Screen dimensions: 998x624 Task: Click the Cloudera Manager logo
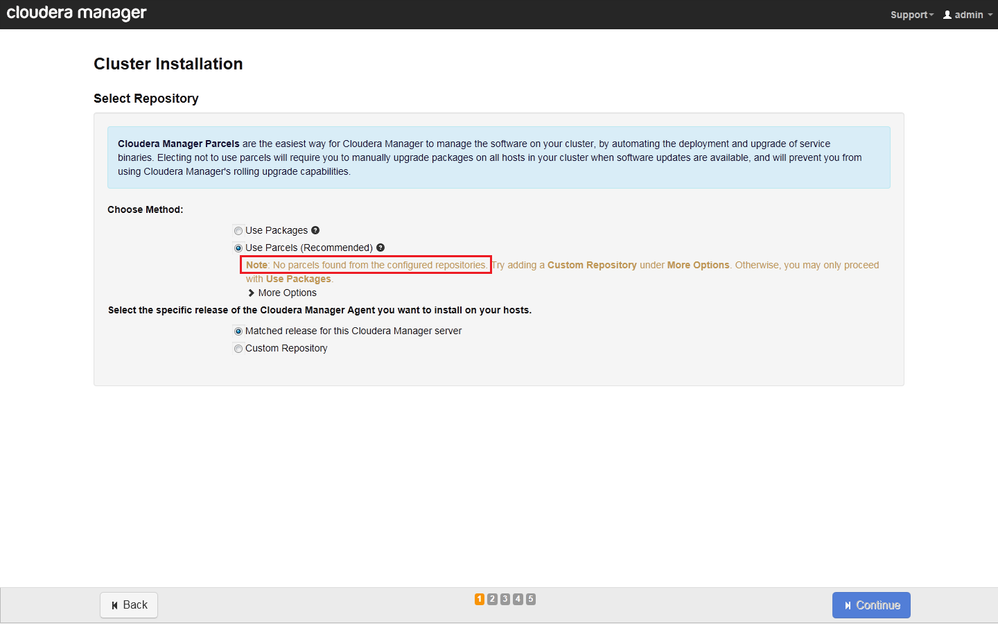point(76,13)
